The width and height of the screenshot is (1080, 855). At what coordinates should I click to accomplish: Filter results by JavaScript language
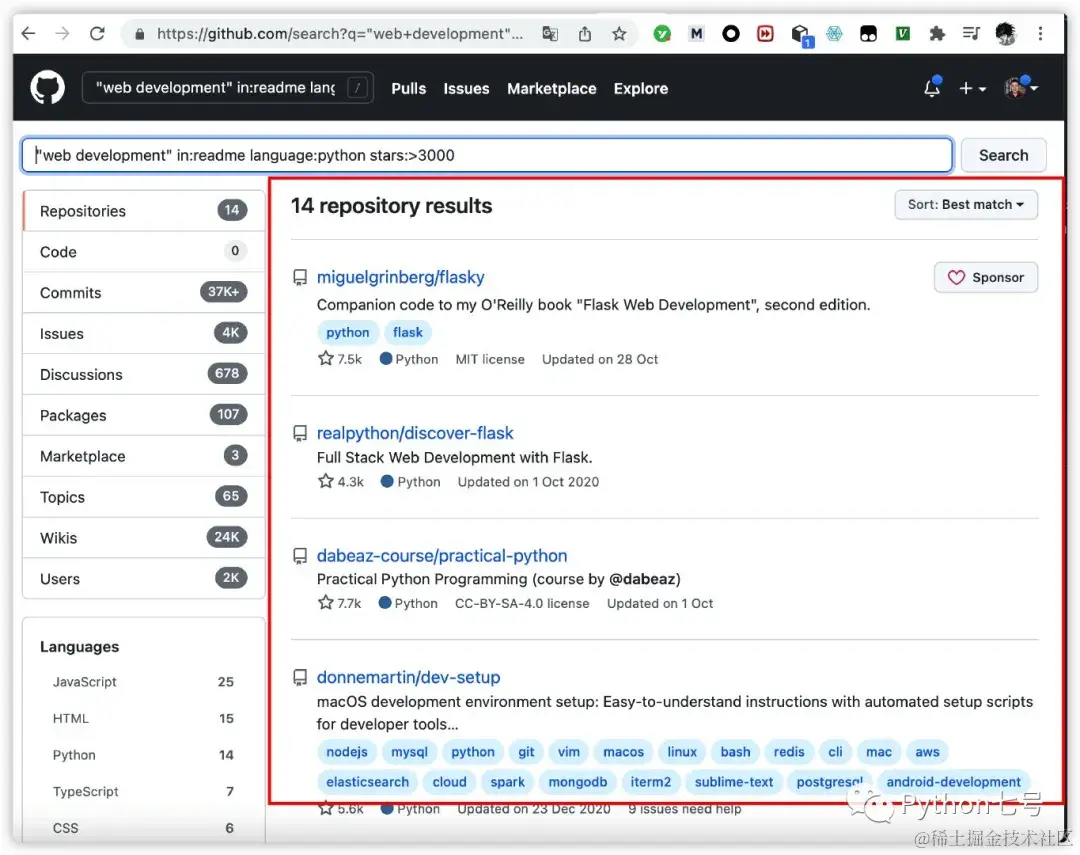click(143, 681)
